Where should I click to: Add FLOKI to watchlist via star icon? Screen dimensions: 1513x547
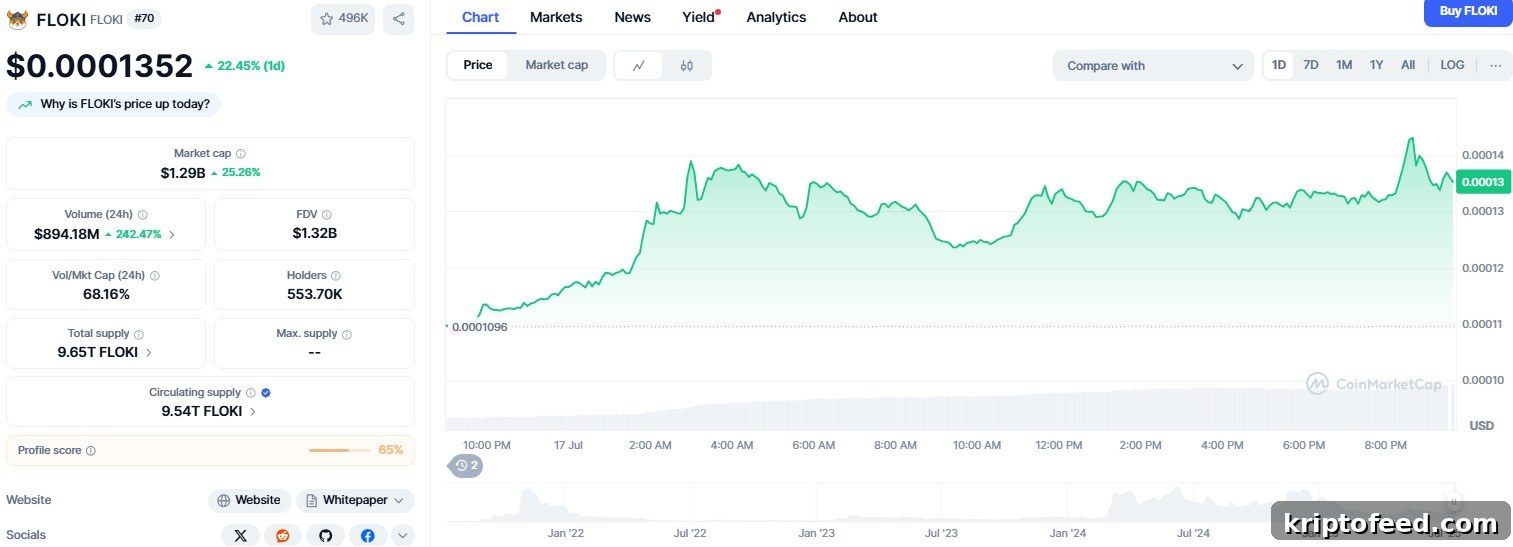pos(343,19)
